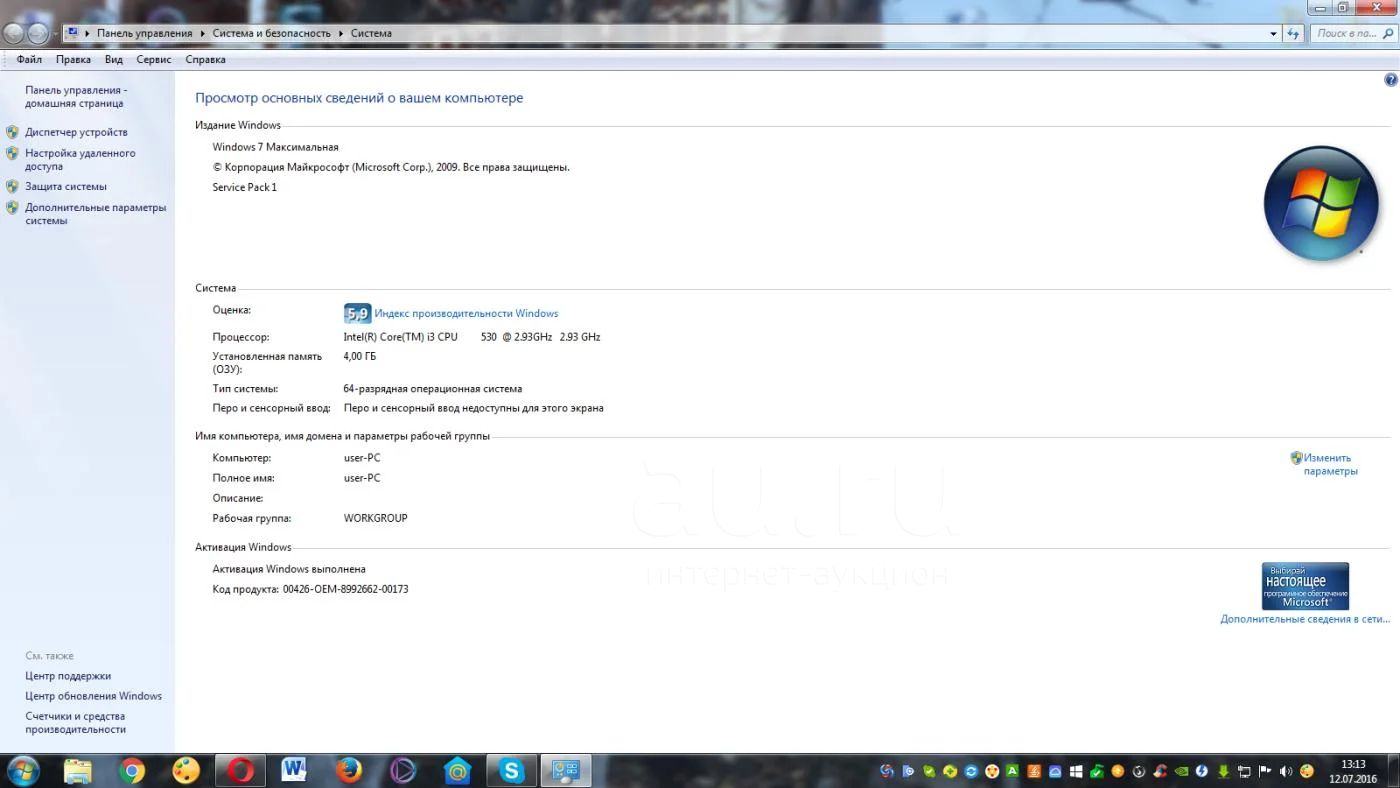The image size is (1400, 788).
Task: Open the Справка menu
Action: [x=205, y=59]
